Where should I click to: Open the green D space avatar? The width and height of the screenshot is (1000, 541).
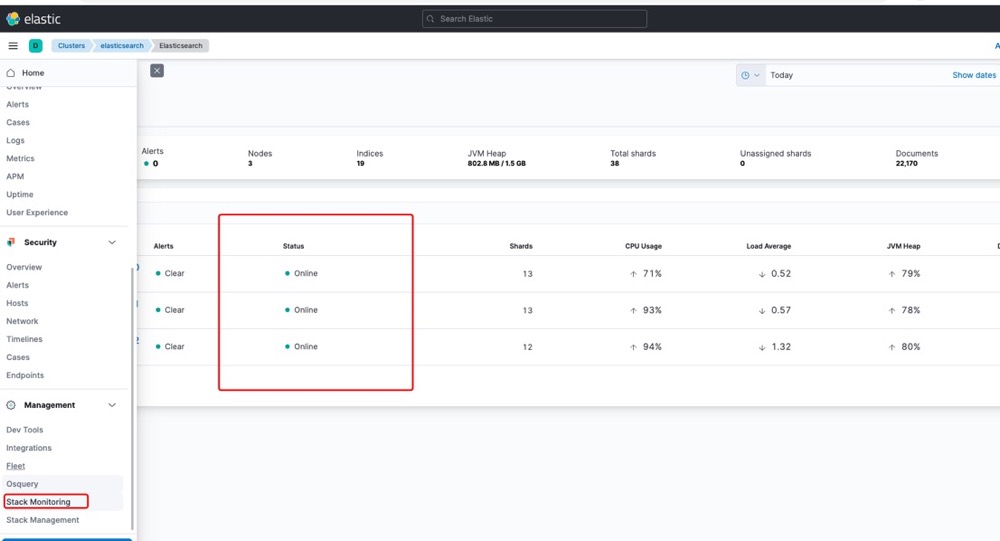(35, 46)
